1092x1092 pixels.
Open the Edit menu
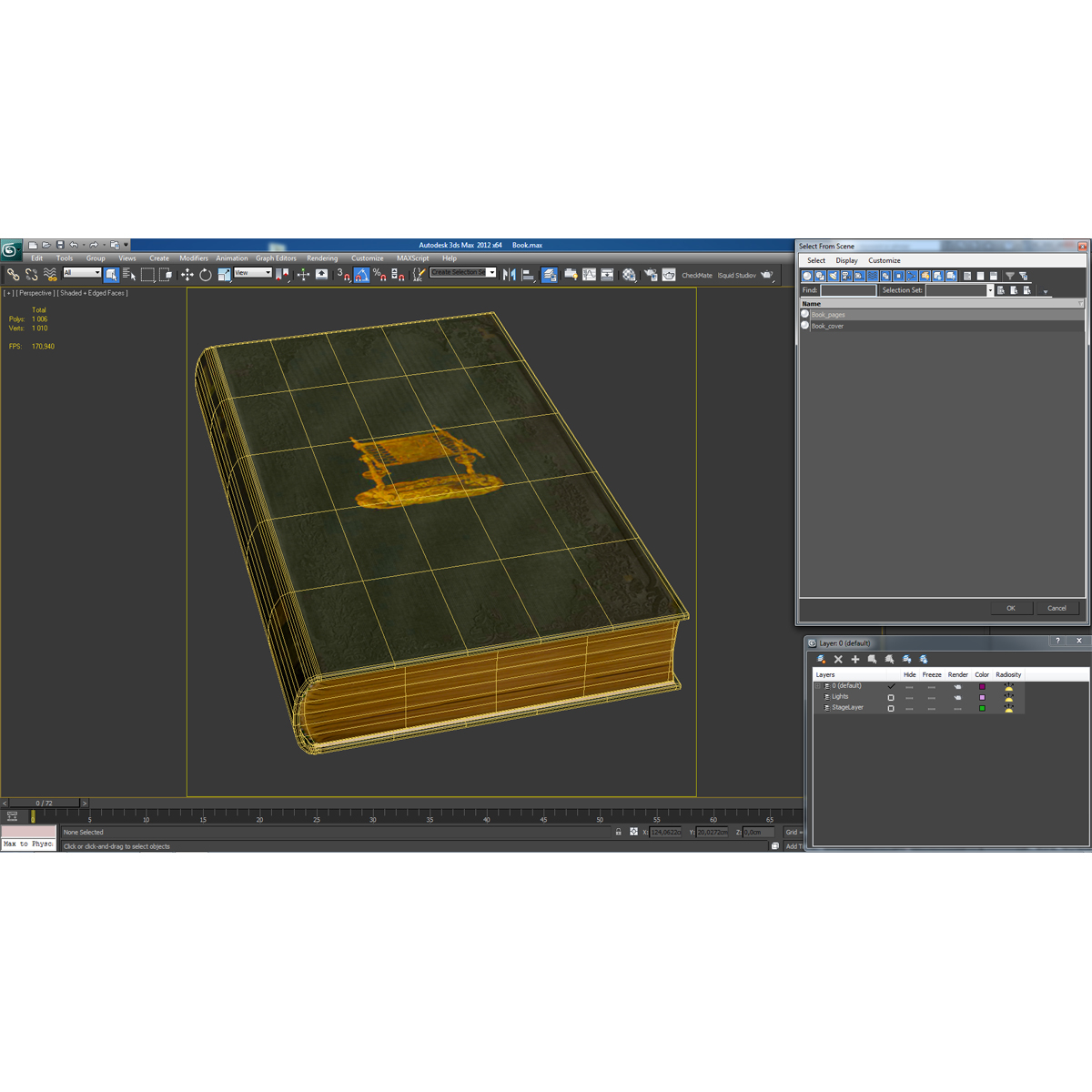coord(37,258)
